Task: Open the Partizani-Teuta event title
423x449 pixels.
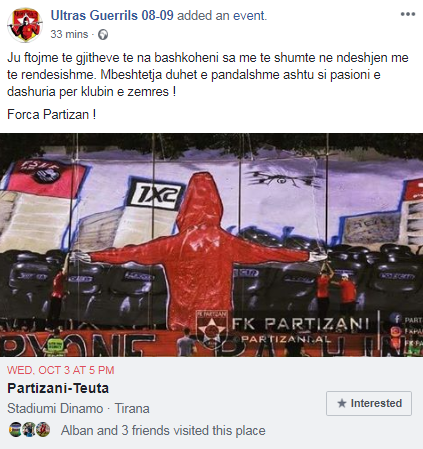Action: coord(58,388)
